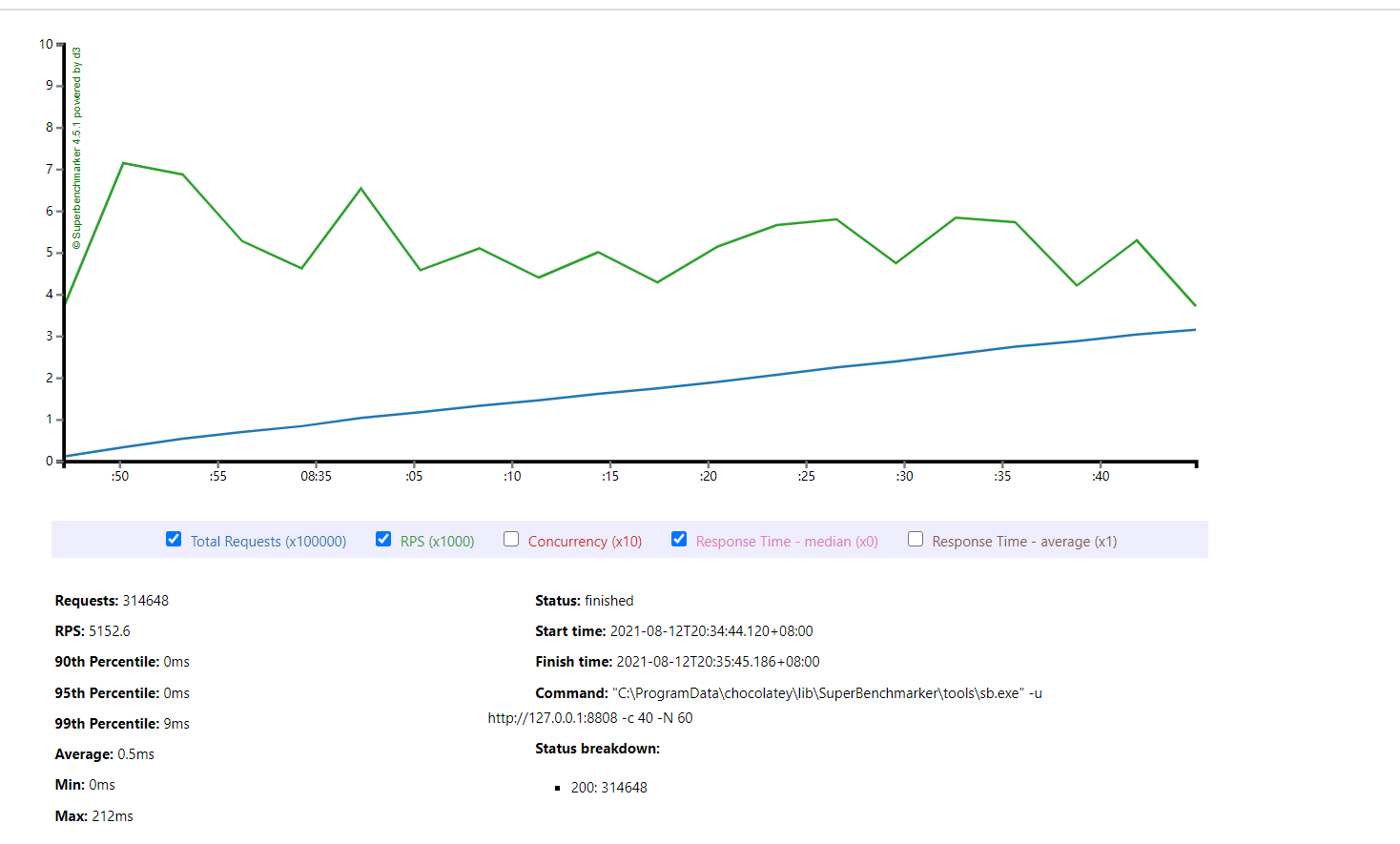Viewport: 1400px width, 844px height.
Task: Click the Average: 0.5ms line
Action: pos(105,754)
